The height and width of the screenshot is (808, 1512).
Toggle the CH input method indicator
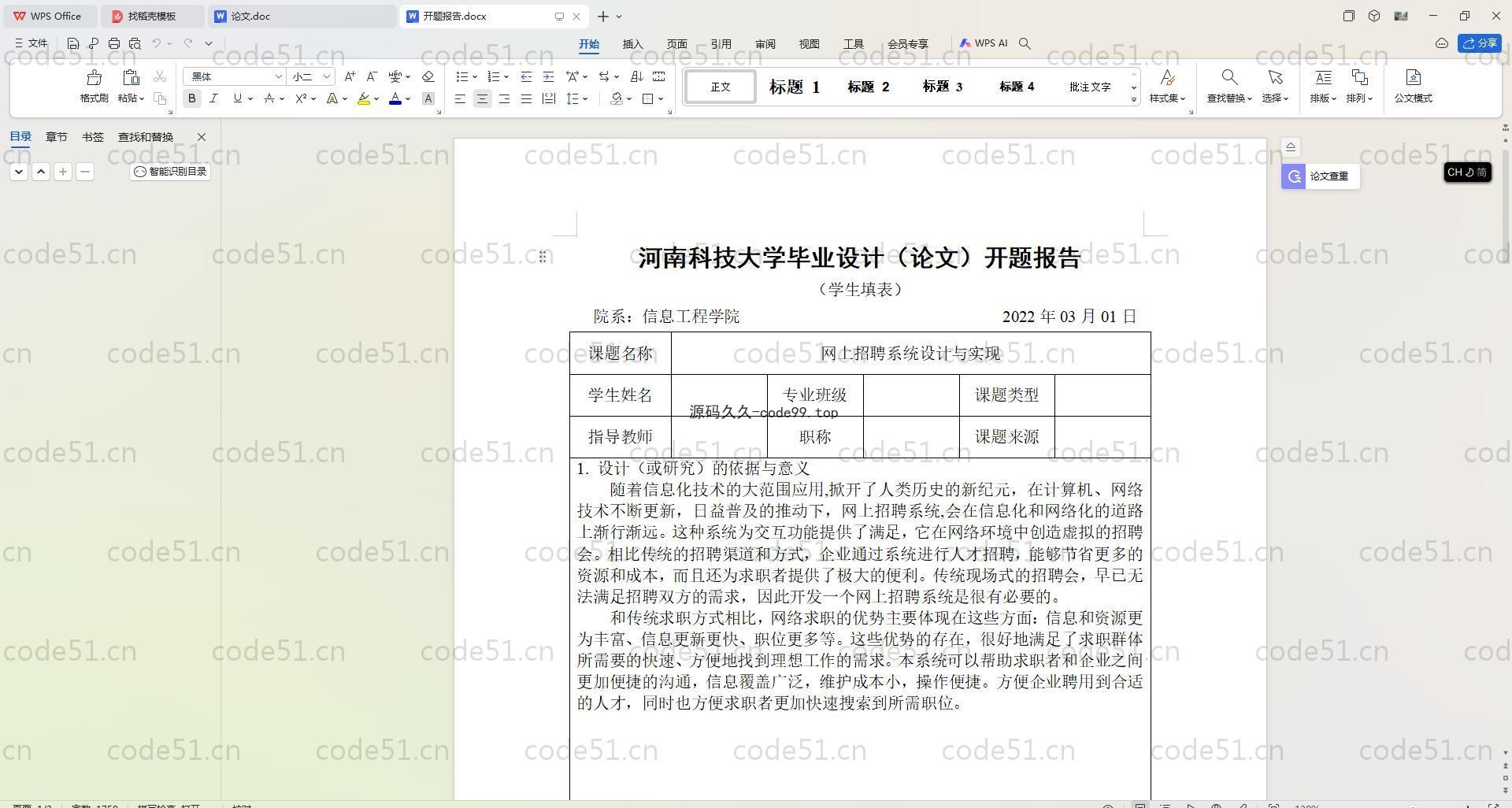click(x=1467, y=172)
